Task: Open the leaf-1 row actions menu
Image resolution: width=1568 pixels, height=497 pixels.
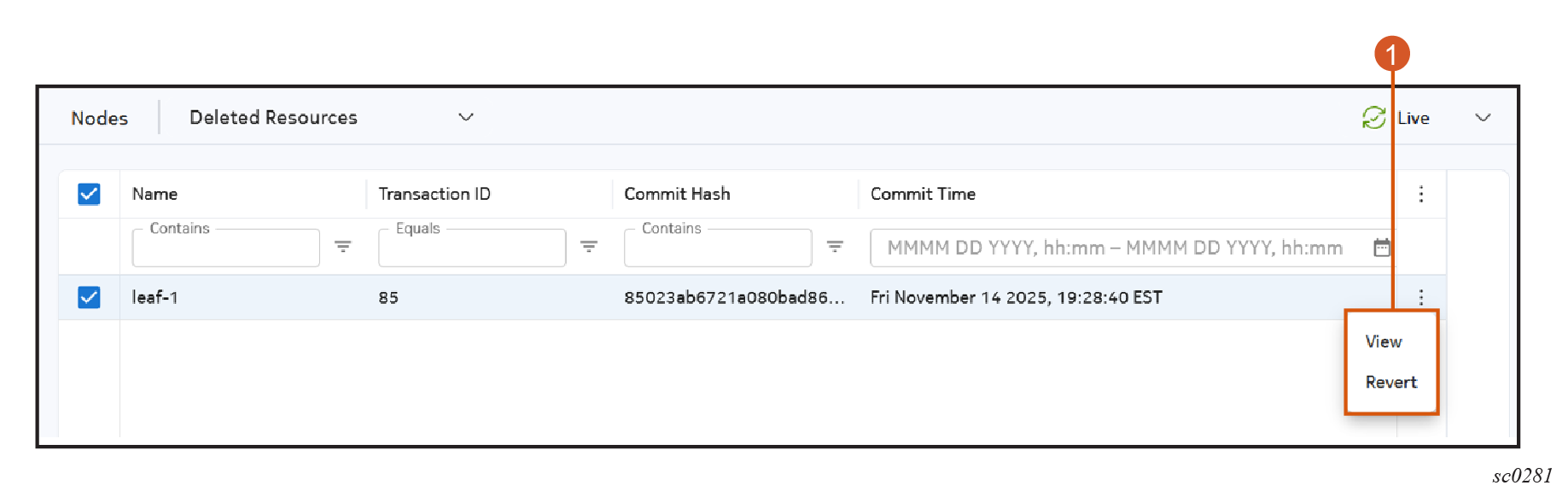Action: coord(1421,297)
